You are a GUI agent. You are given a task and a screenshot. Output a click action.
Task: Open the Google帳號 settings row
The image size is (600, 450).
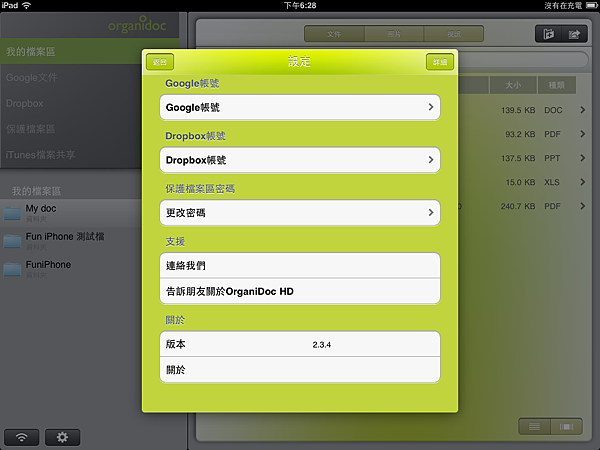pos(300,107)
